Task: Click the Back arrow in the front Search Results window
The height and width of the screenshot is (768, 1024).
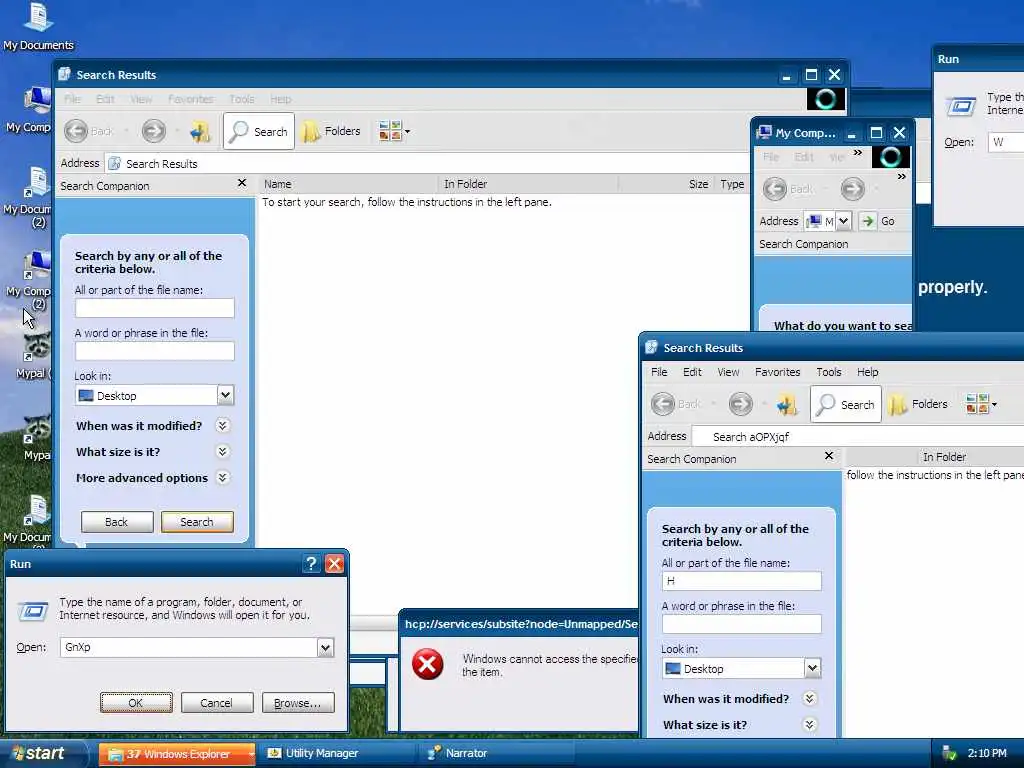Action: coord(663,404)
